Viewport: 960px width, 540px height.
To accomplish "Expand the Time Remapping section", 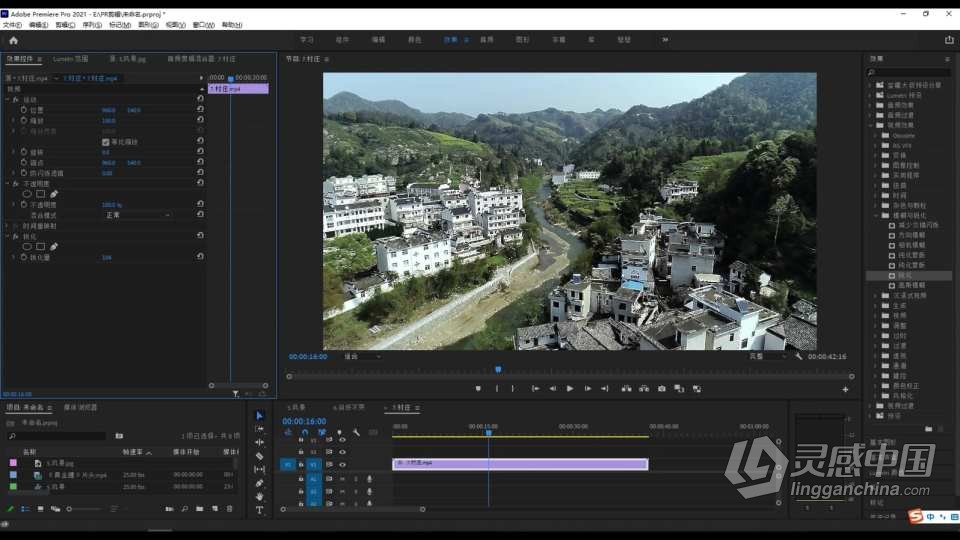I will [8, 226].
